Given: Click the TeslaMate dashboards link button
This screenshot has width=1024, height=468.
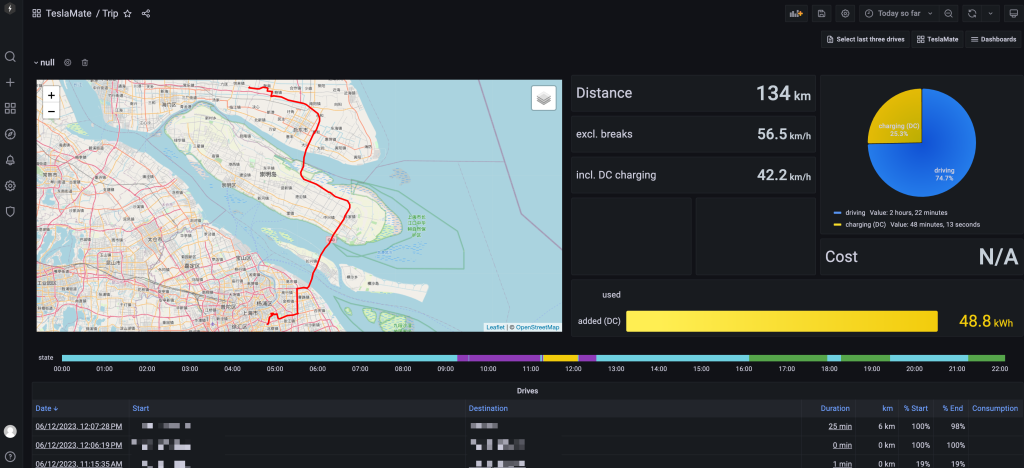Looking at the screenshot, I should click(x=935, y=39).
